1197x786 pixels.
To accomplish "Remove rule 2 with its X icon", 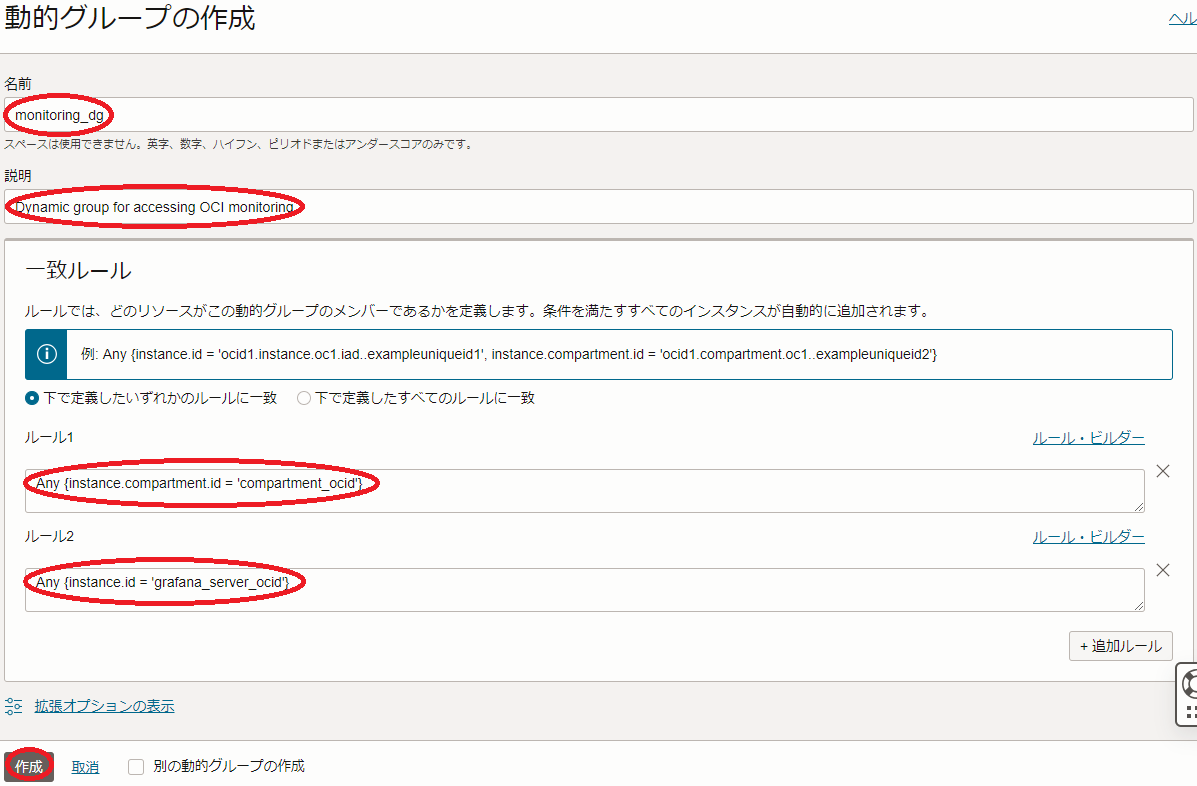I will point(1162,570).
